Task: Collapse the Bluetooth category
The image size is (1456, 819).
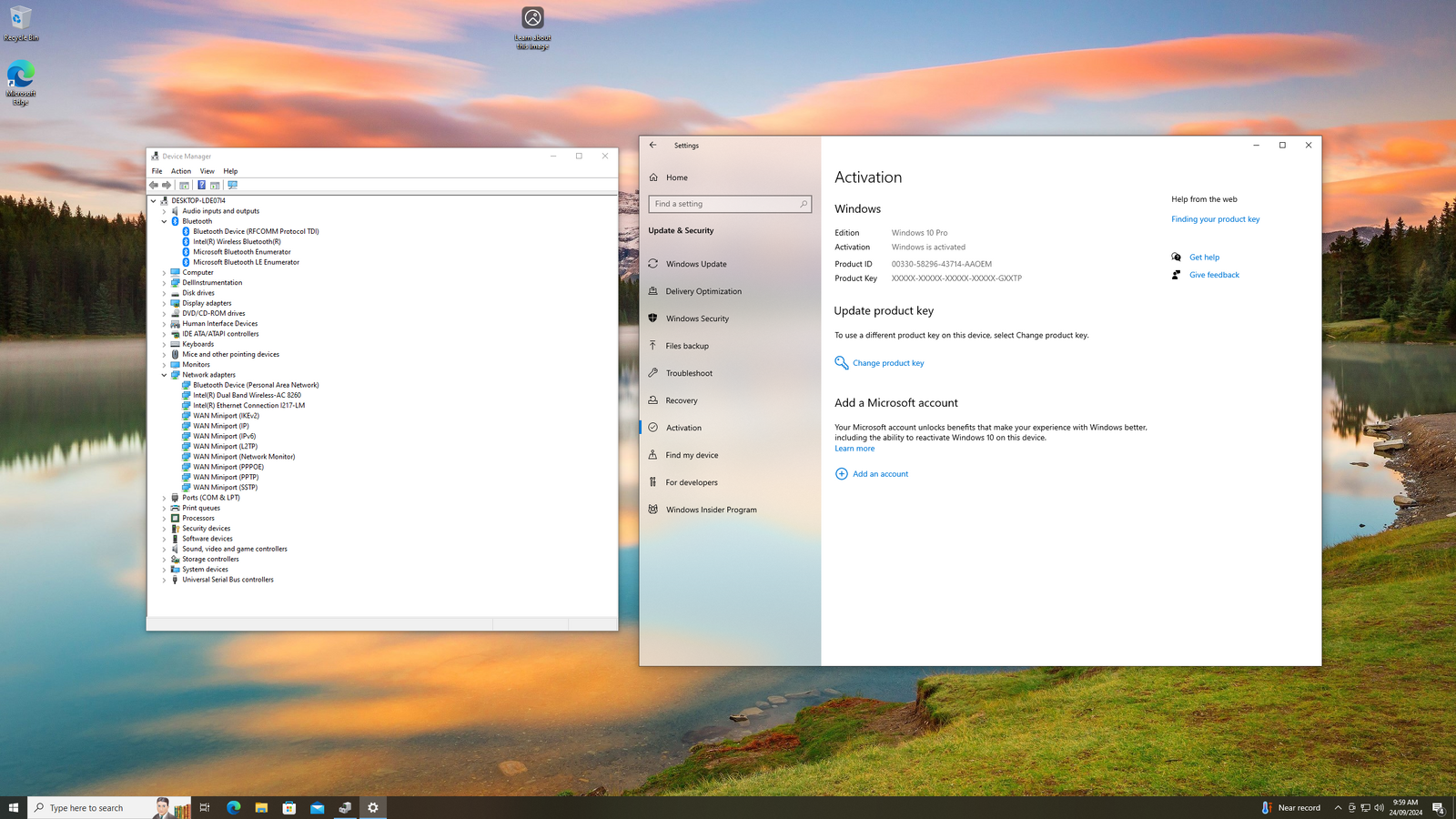Action: tap(165, 221)
